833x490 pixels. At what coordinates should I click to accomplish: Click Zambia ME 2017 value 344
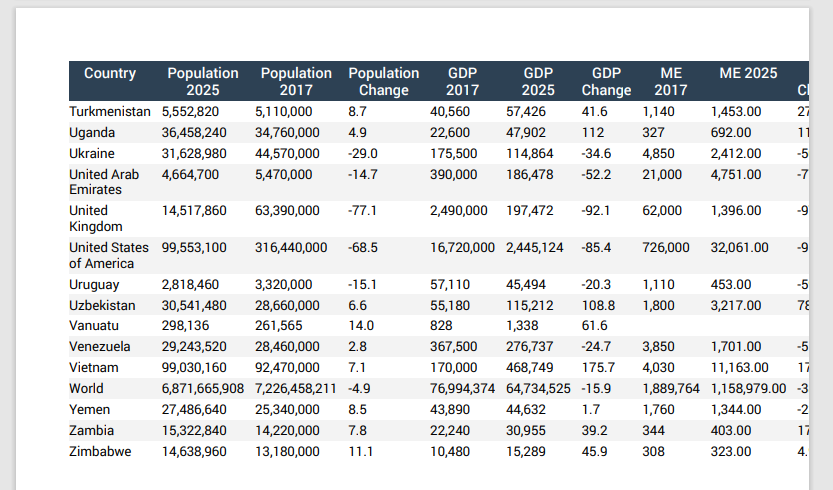pyautogui.click(x=653, y=431)
